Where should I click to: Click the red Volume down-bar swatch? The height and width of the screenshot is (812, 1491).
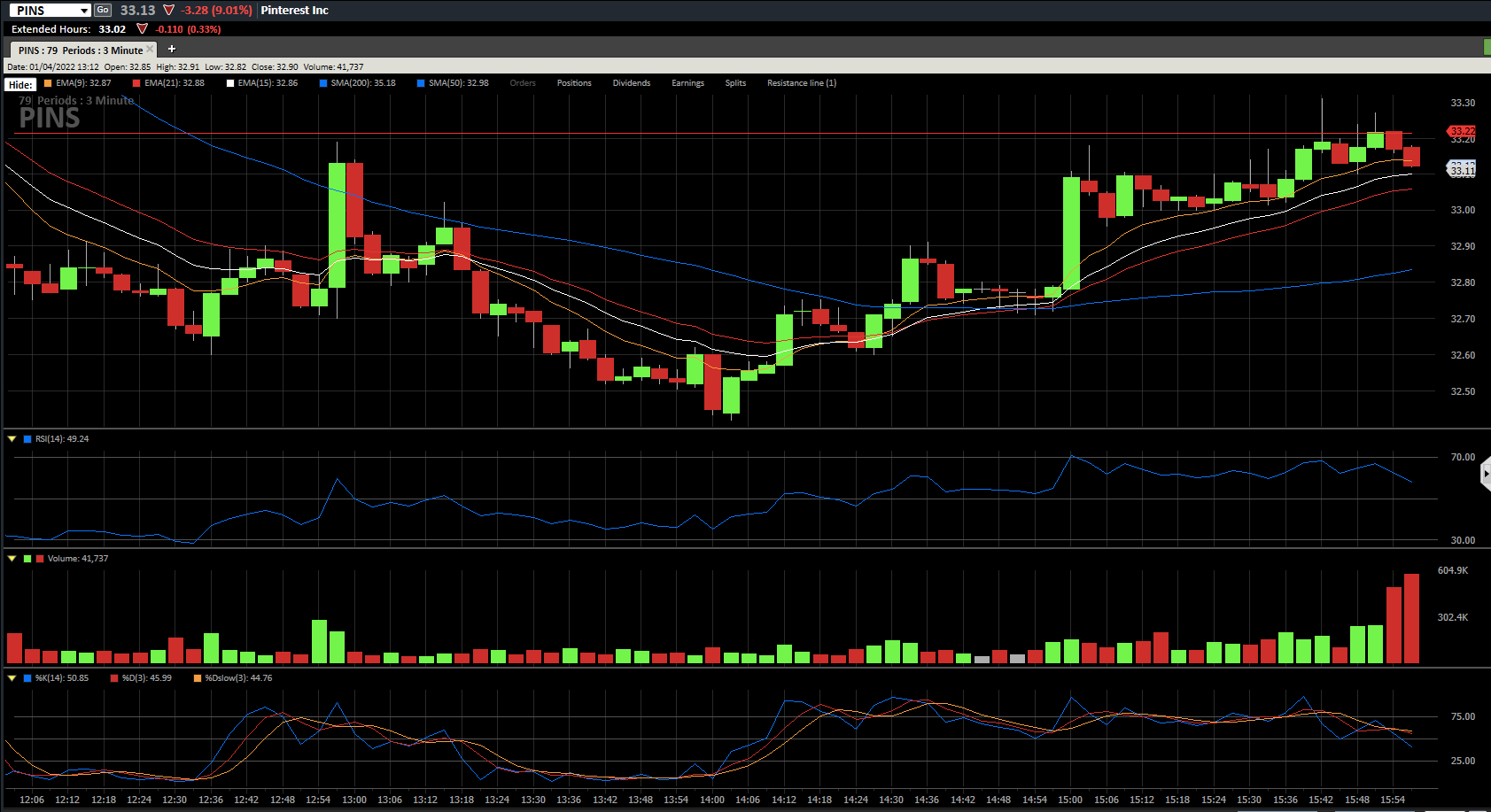(40, 559)
